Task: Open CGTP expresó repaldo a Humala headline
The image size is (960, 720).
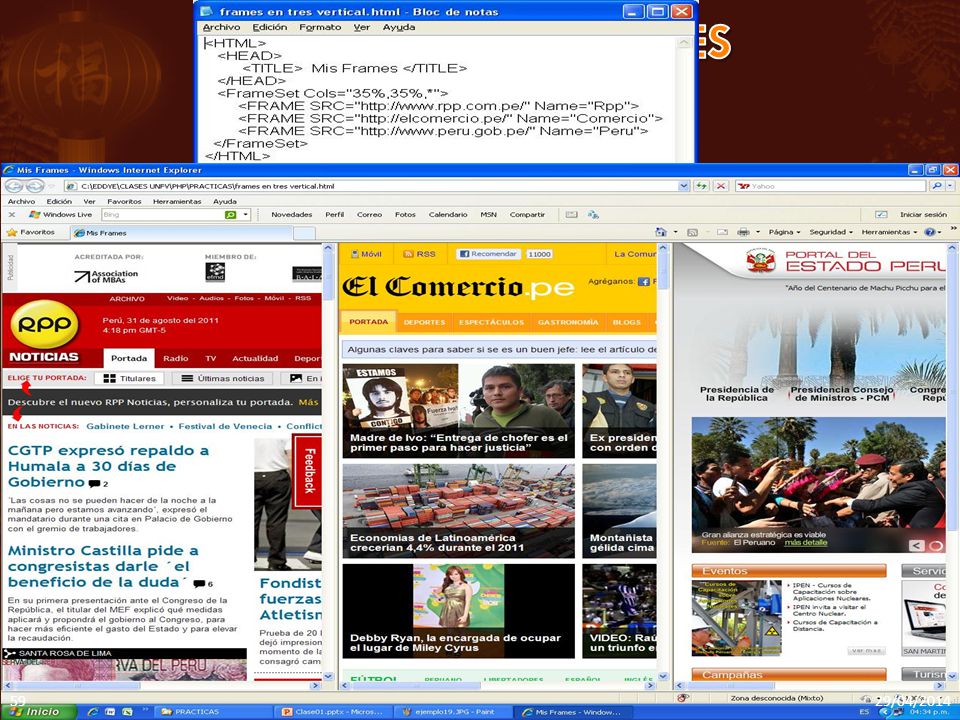Action: 108,466
